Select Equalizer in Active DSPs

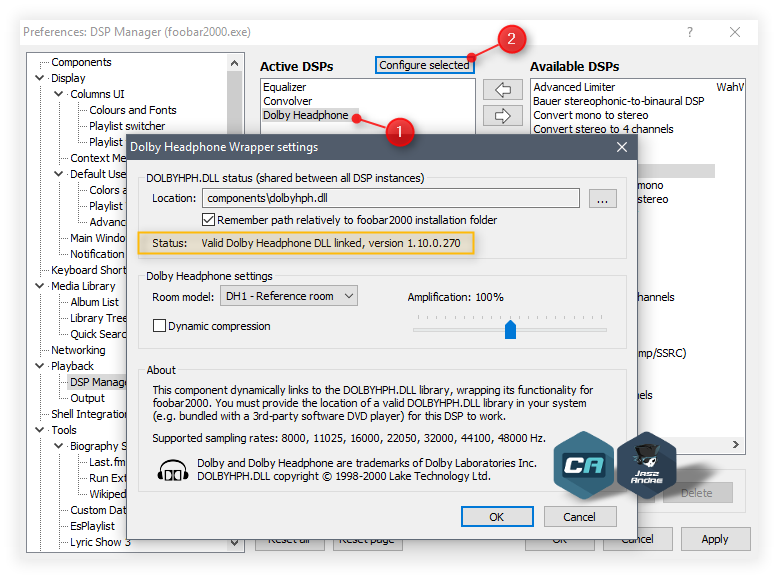tap(285, 87)
